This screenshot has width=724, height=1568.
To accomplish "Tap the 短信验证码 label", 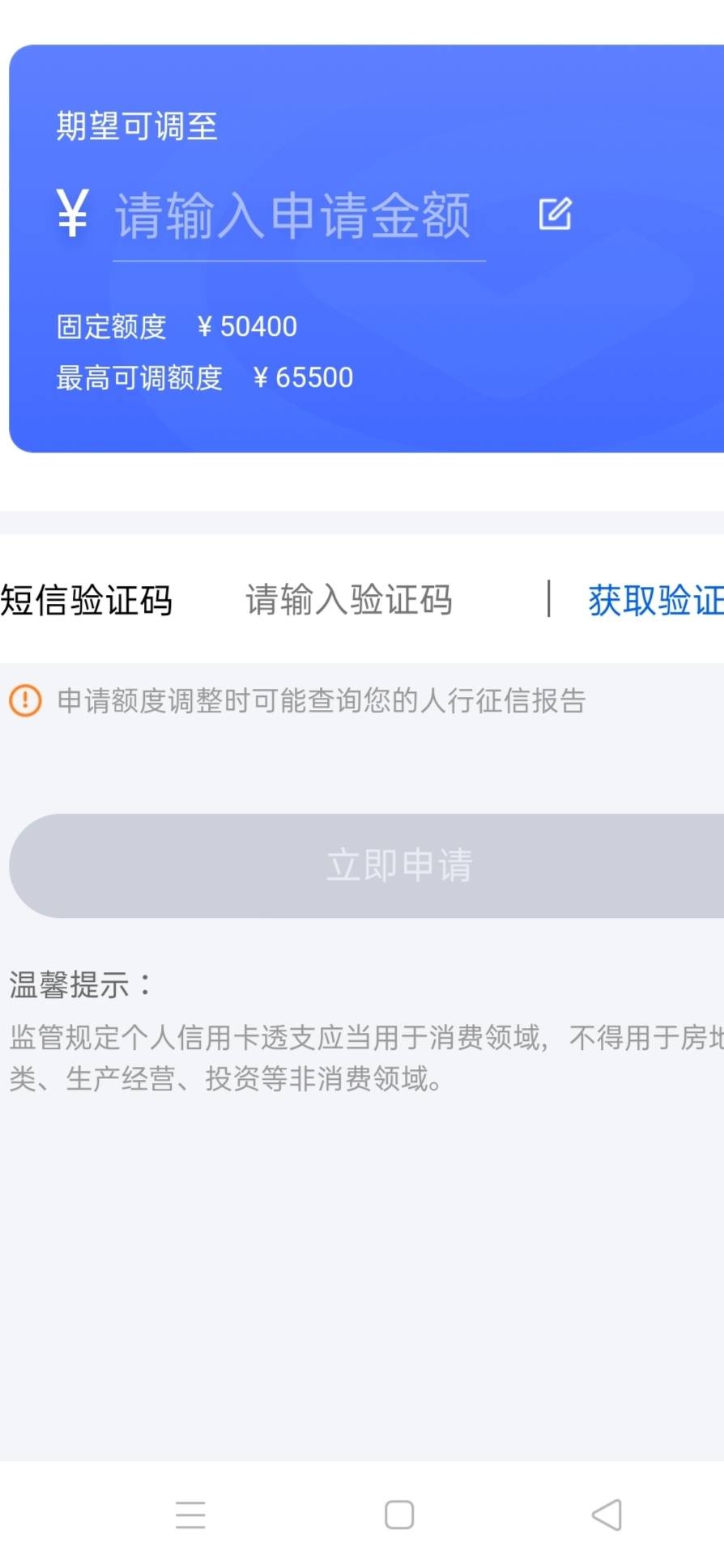I will (86, 600).
